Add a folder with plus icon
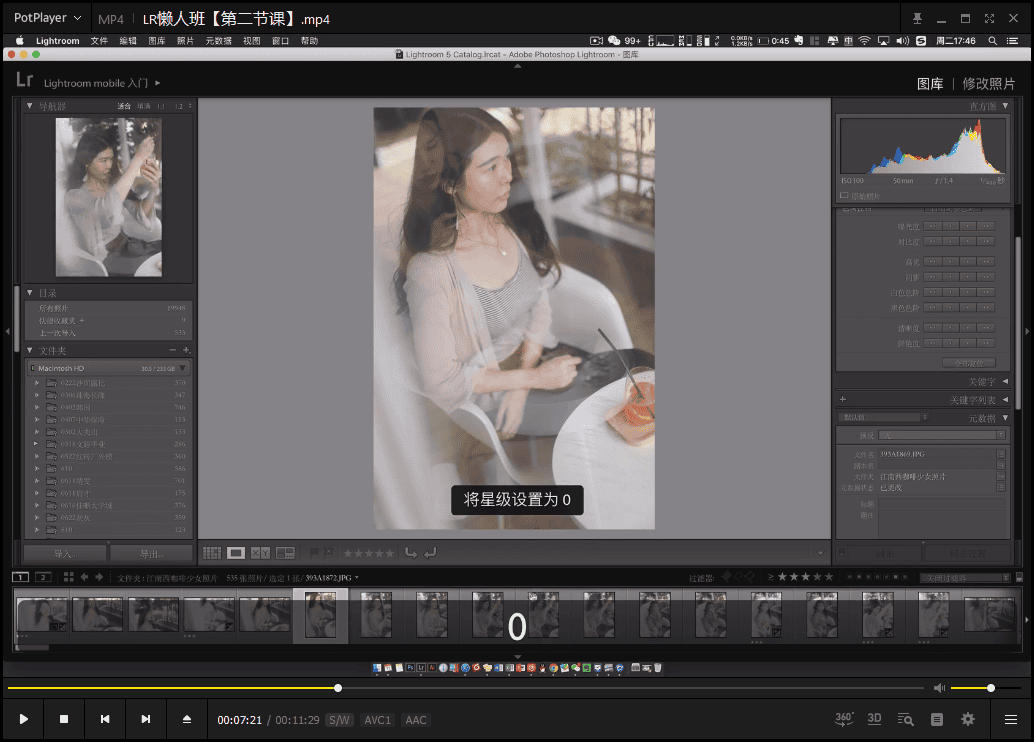1034x742 pixels. 187,350
